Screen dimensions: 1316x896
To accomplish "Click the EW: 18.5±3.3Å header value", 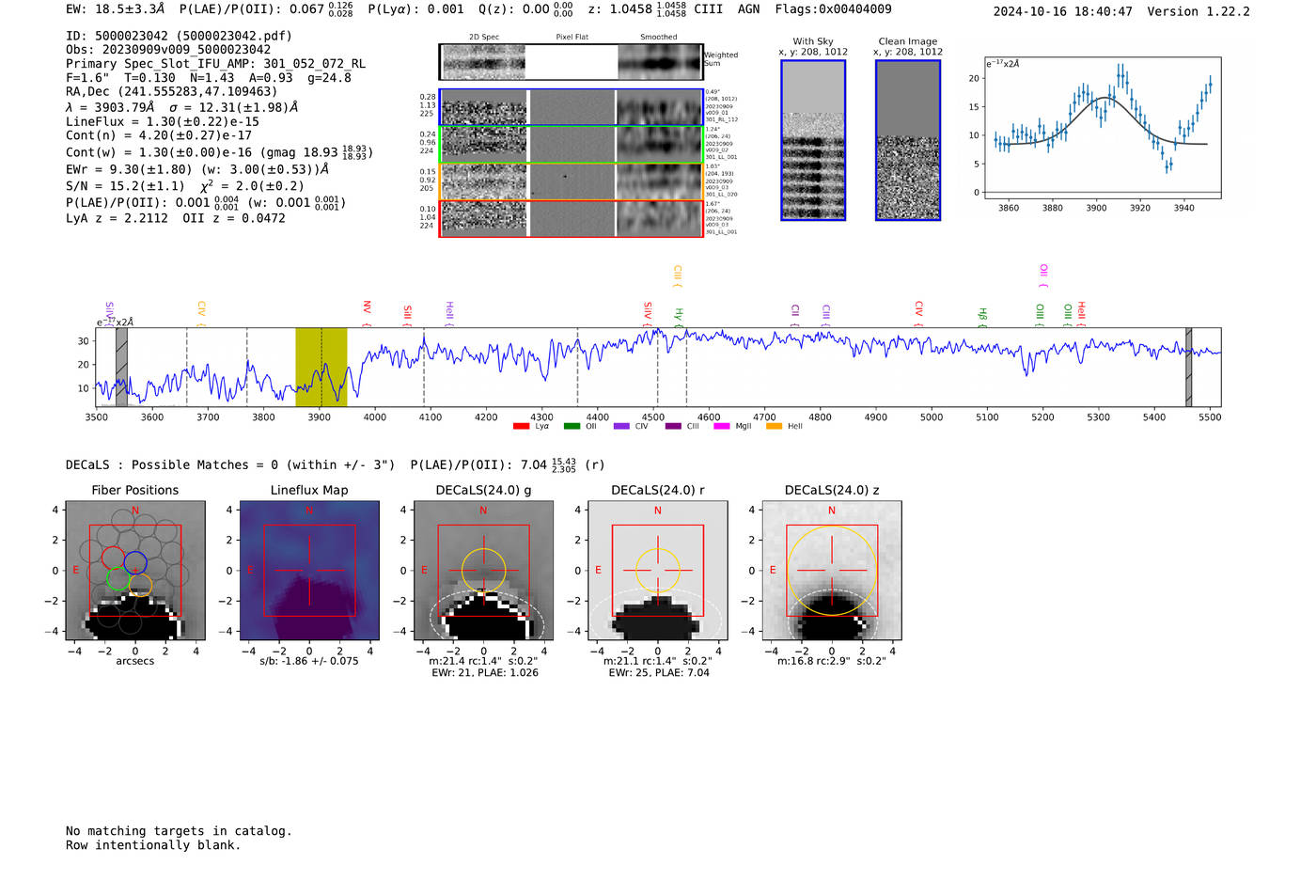I will 116,8.
